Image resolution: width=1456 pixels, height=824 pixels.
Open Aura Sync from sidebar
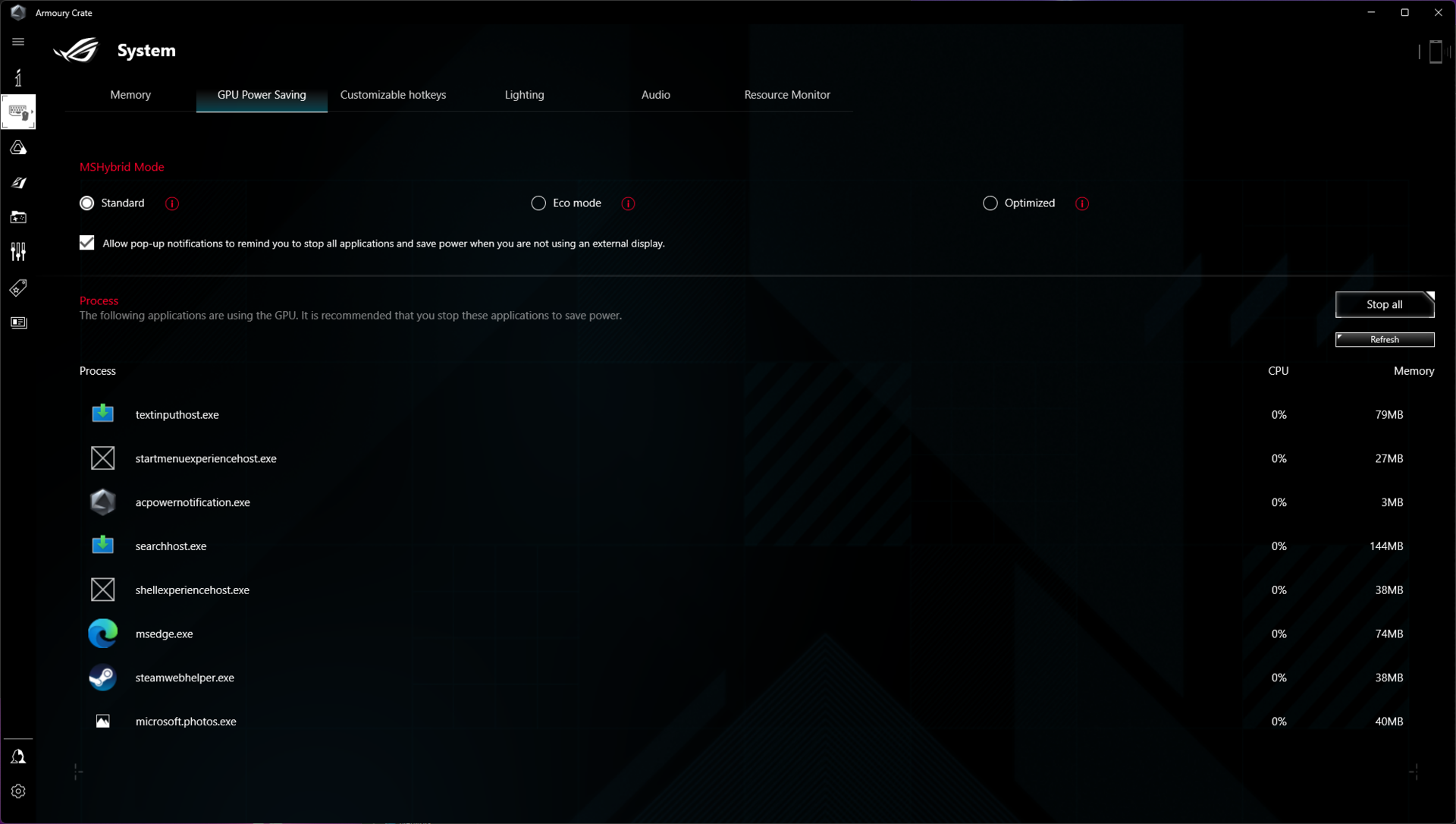tap(18, 147)
